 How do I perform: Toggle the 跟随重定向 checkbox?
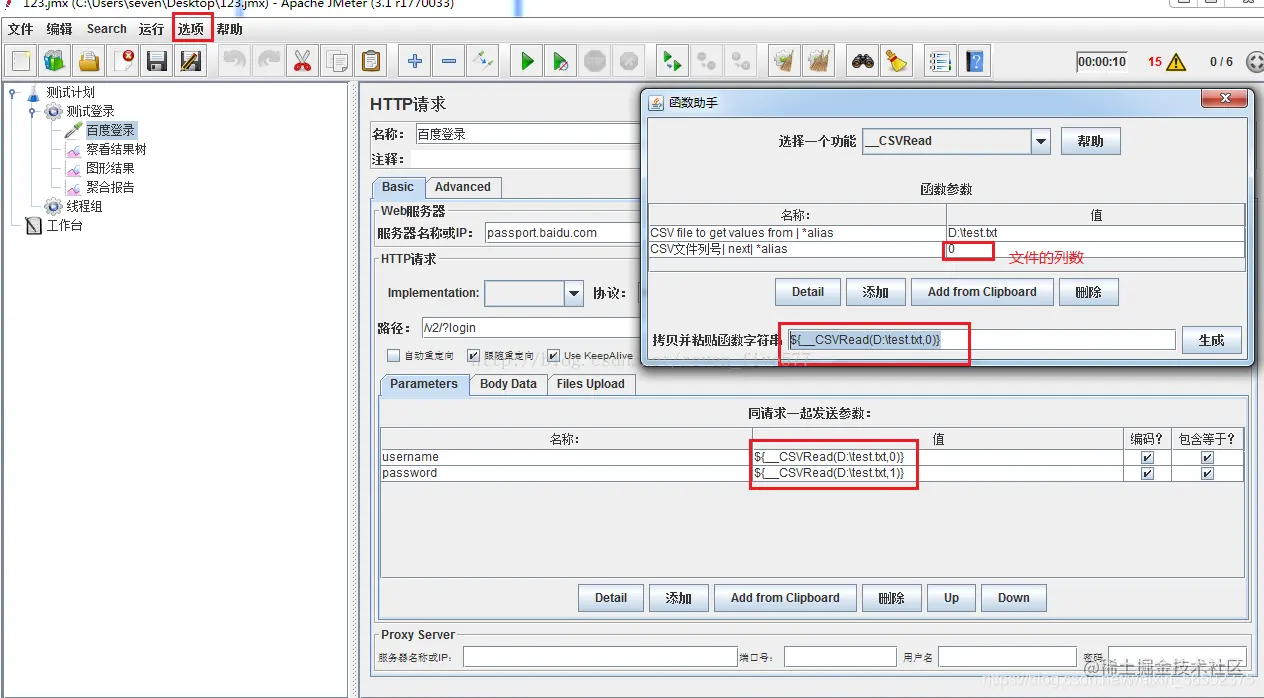click(x=474, y=356)
